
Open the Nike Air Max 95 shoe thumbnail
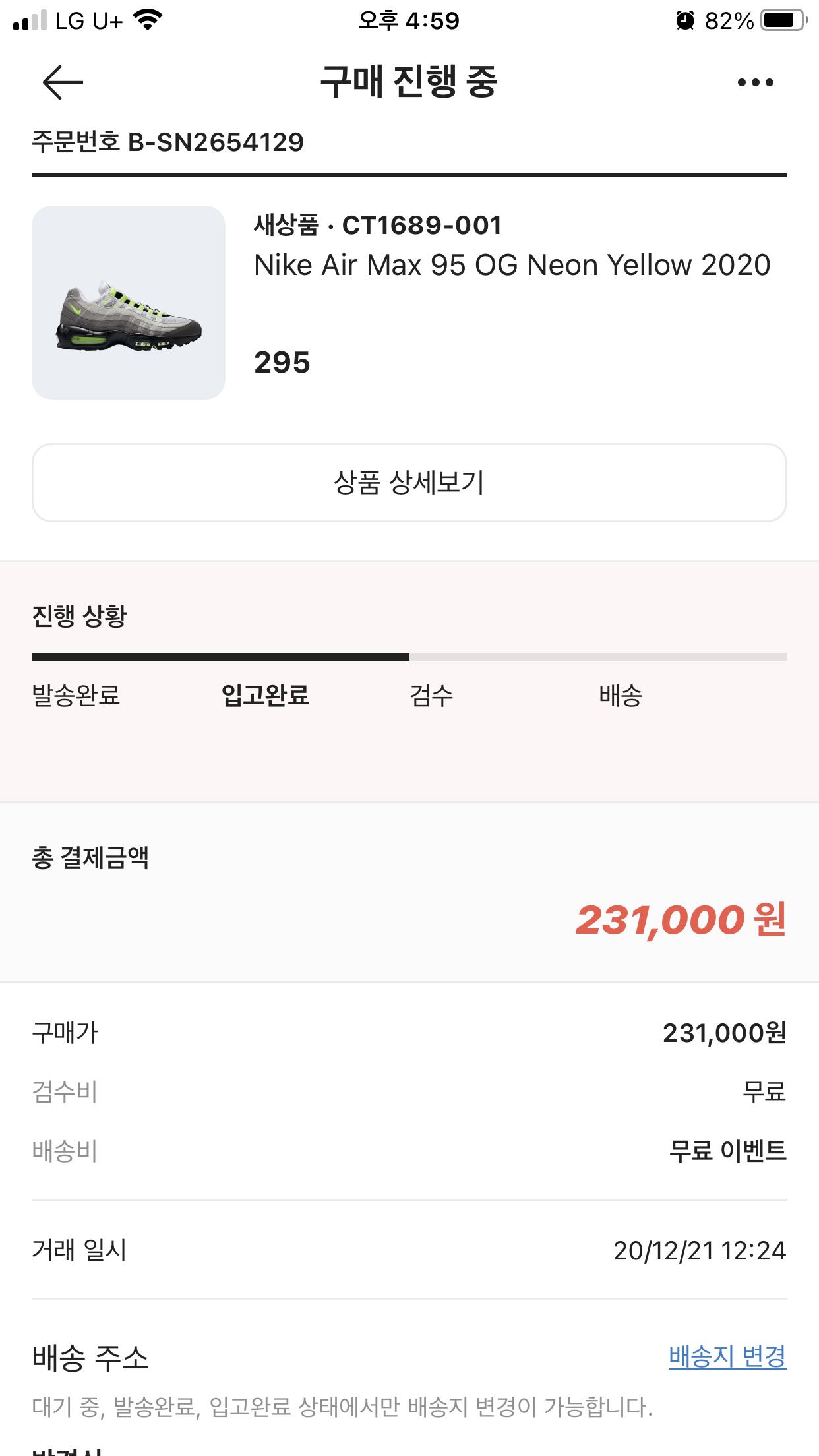(129, 303)
